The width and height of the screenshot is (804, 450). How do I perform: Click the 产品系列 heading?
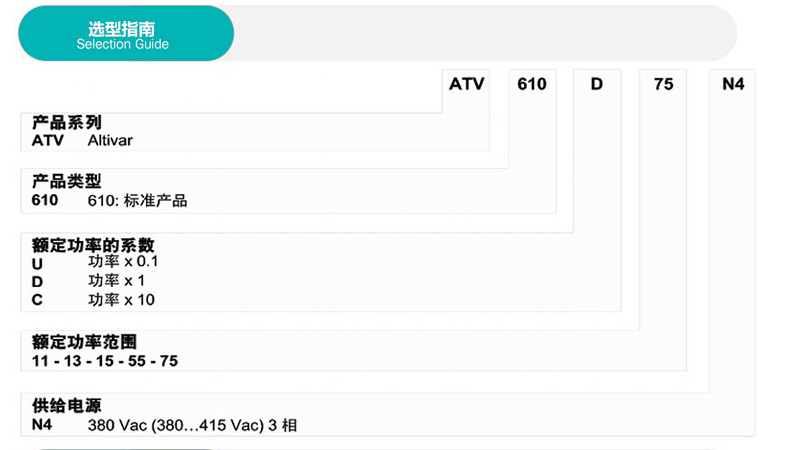coord(67,122)
